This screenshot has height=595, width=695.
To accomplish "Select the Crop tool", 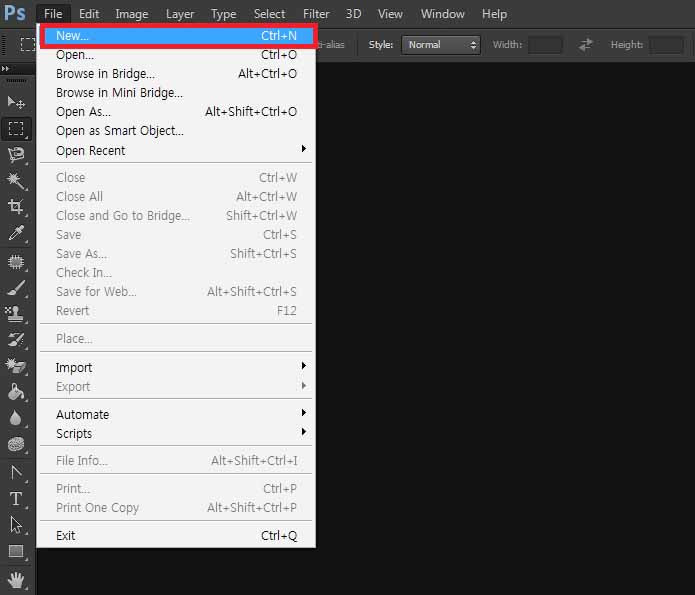I will click(x=16, y=207).
